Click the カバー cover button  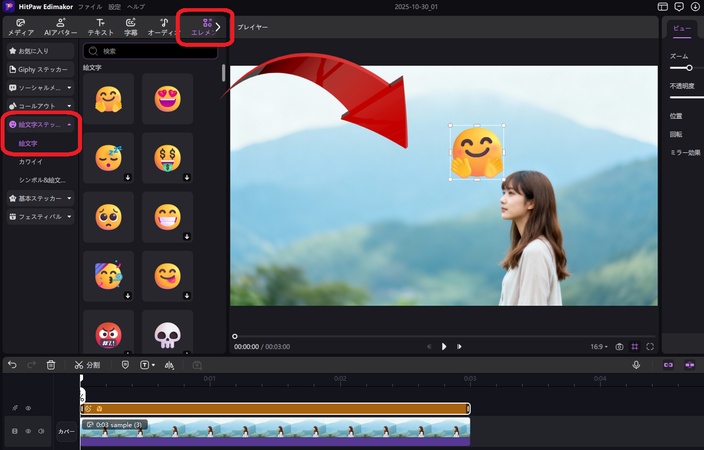[66, 431]
